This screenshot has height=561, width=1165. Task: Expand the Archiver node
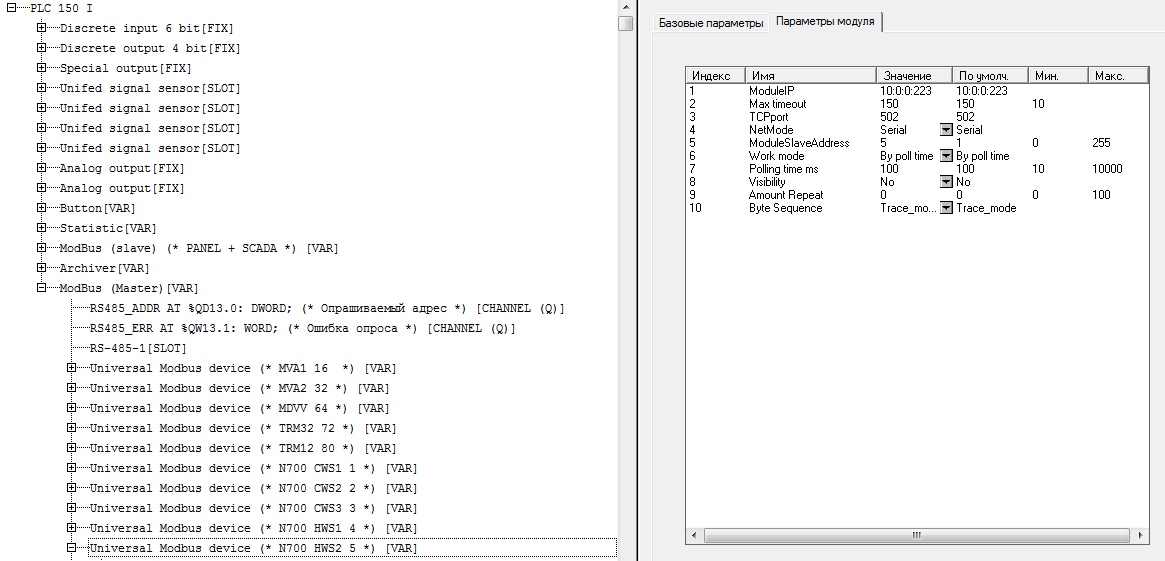[x=42, y=268]
